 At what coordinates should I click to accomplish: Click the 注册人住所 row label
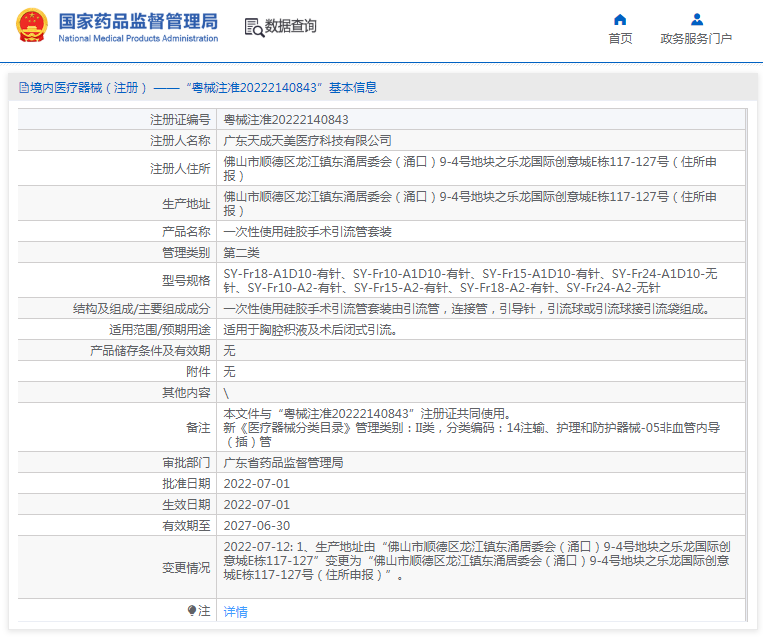tap(180, 168)
